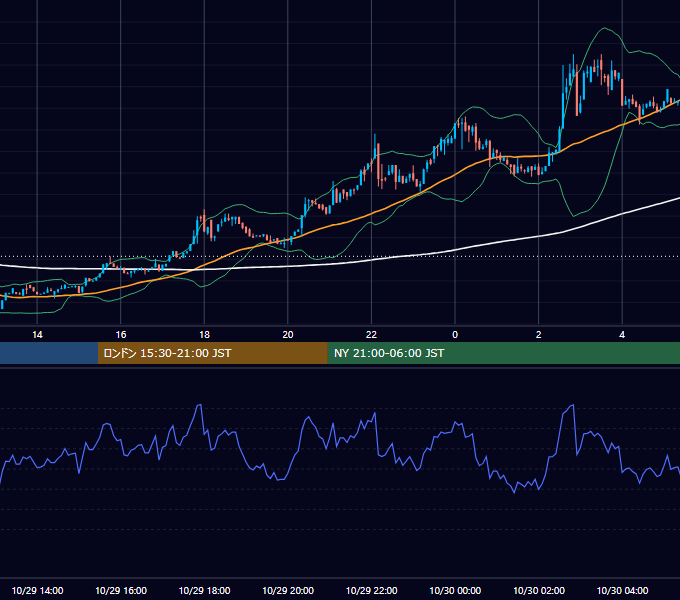680x600 pixels.
Task: Click the 0 hour label on the chart axis
Action: [x=455, y=335]
